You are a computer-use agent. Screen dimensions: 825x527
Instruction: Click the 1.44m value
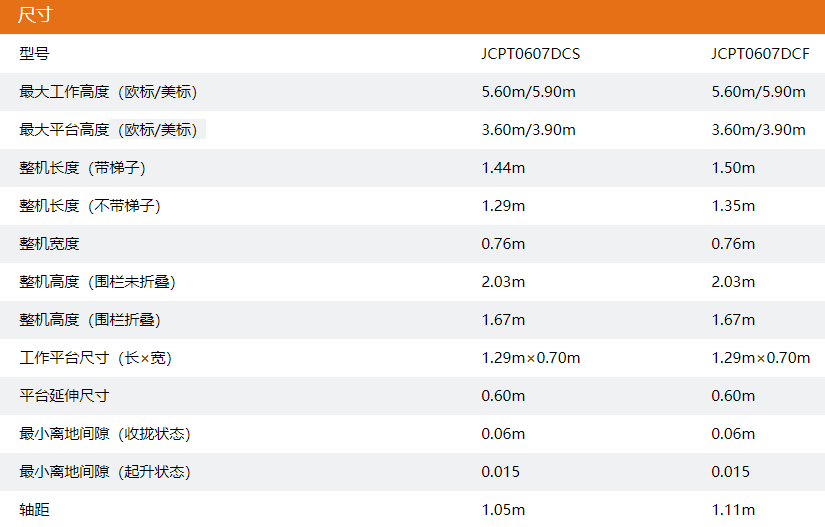(503, 168)
